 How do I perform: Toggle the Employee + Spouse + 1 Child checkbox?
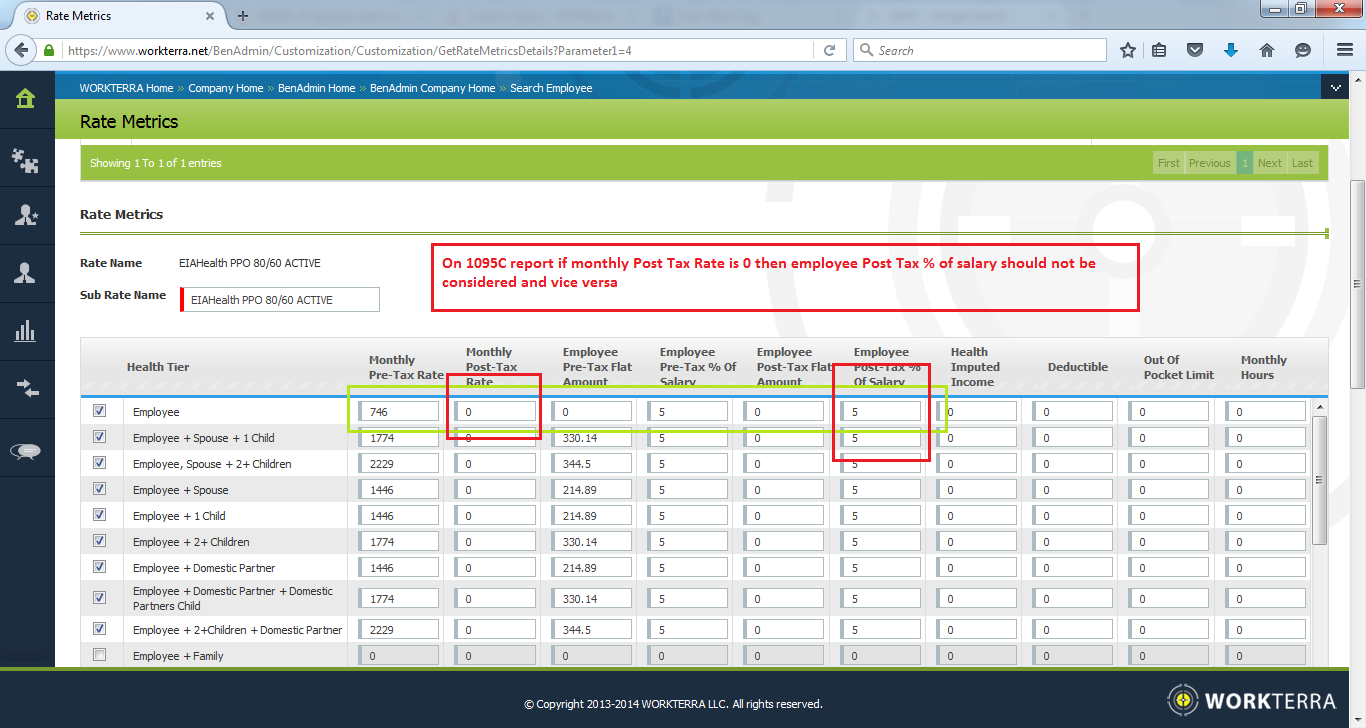tap(99, 437)
